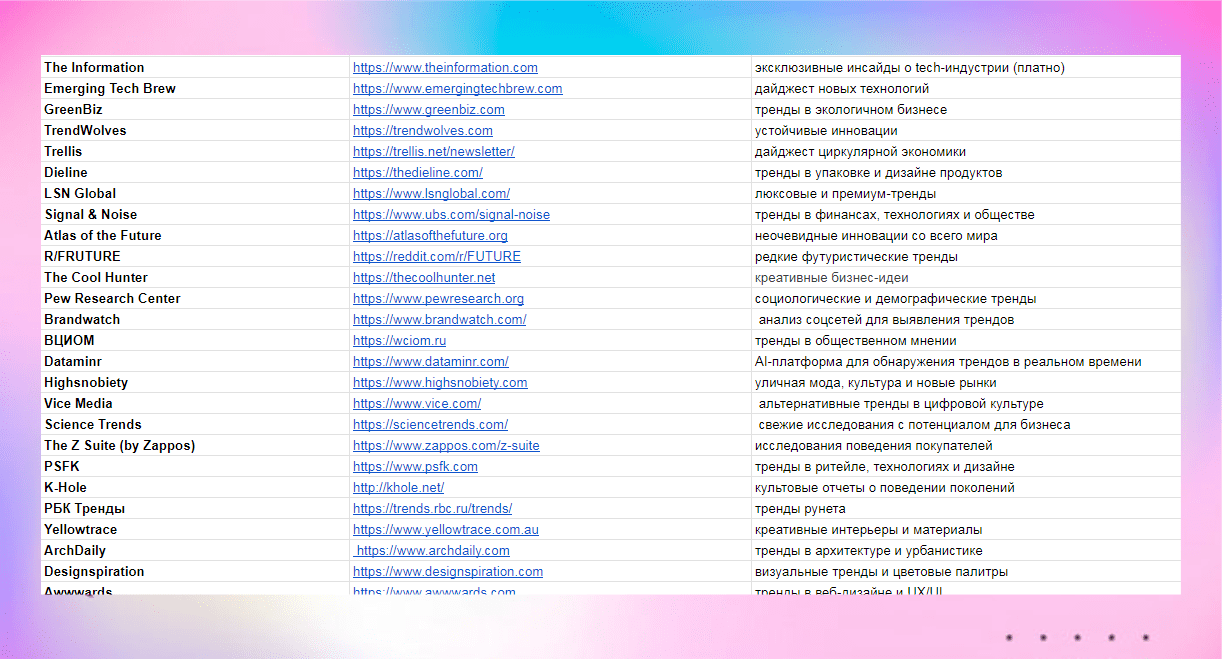Open the yellowtrace.com.au link
This screenshot has width=1222, height=659.
445,530
